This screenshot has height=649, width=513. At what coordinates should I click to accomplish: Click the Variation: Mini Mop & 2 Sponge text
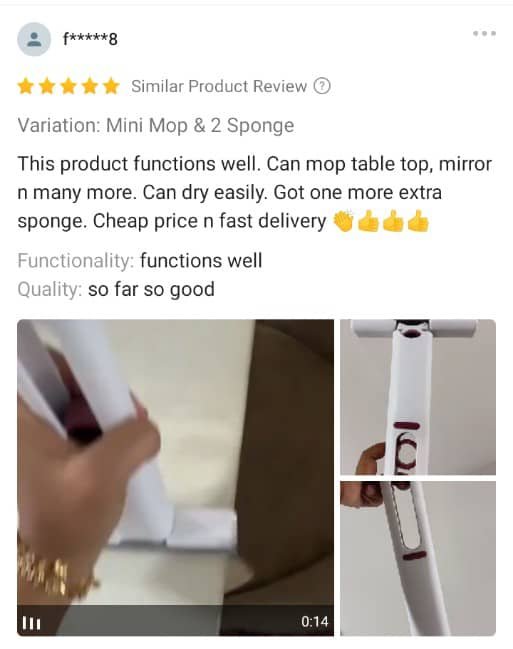pos(156,125)
